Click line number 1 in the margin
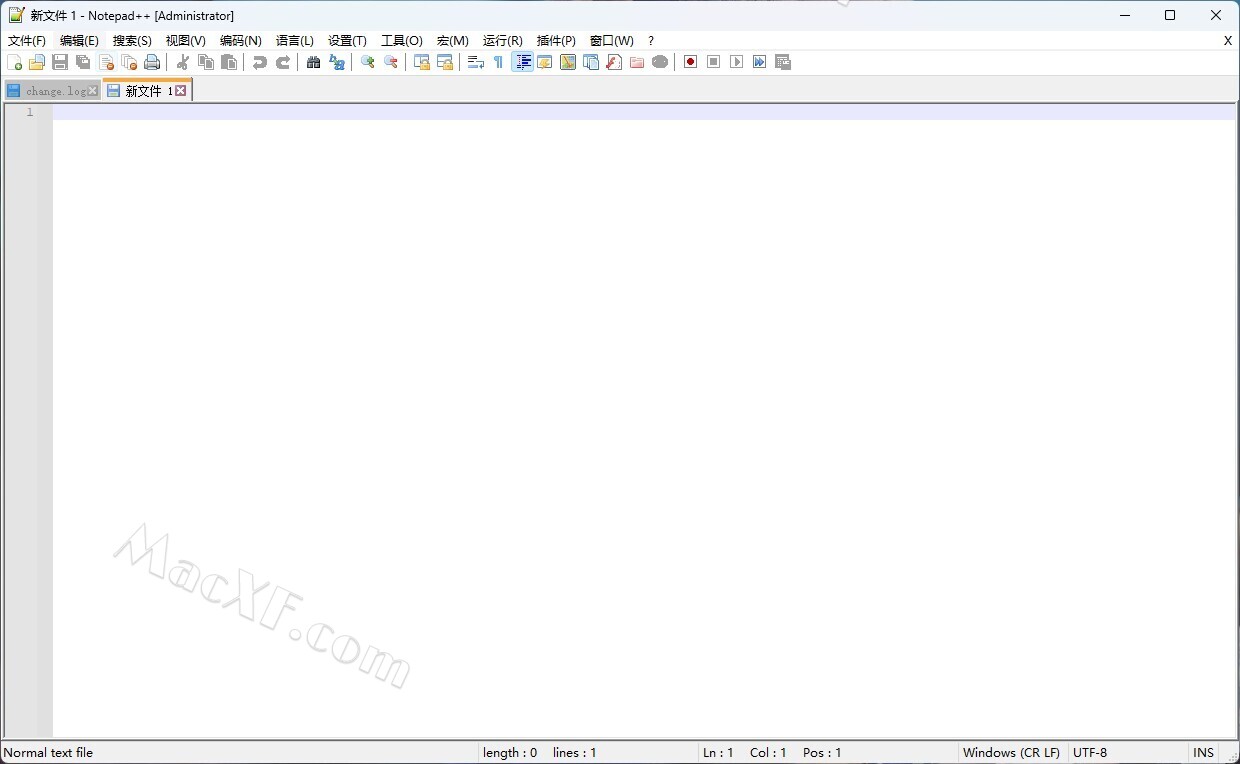This screenshot has height=764, width=1240. [30, 112]
